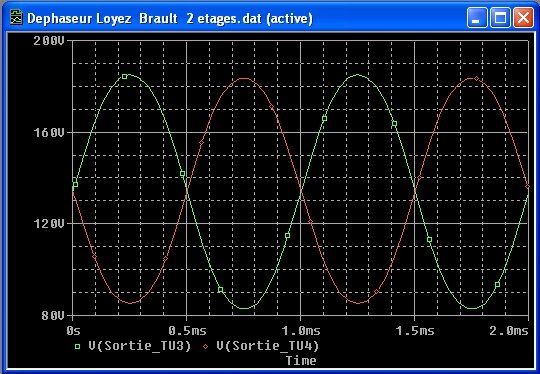
Task: Click the red diamond marker beside V(Sortie_TU4)
Action: click(x=206, y=346)
